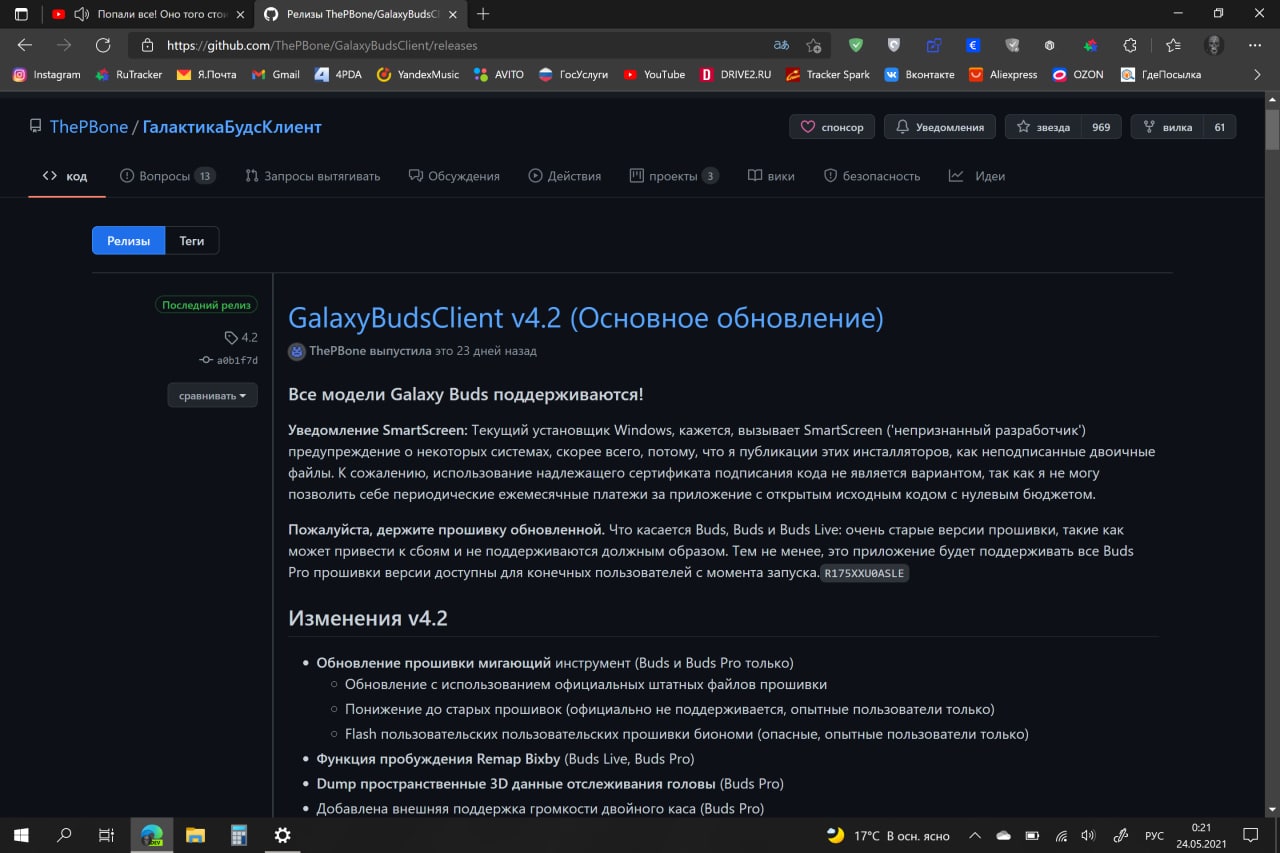Click the 4.2 tag link
1280x853 pixels.
coord(241,337)
